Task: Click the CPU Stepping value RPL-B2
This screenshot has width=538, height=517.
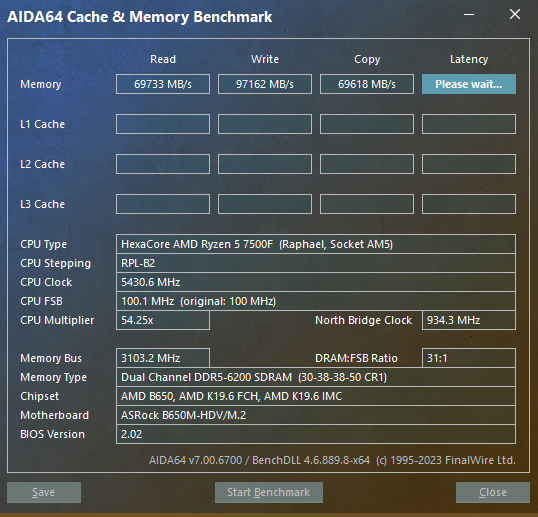Action: [x=316, y=263]
